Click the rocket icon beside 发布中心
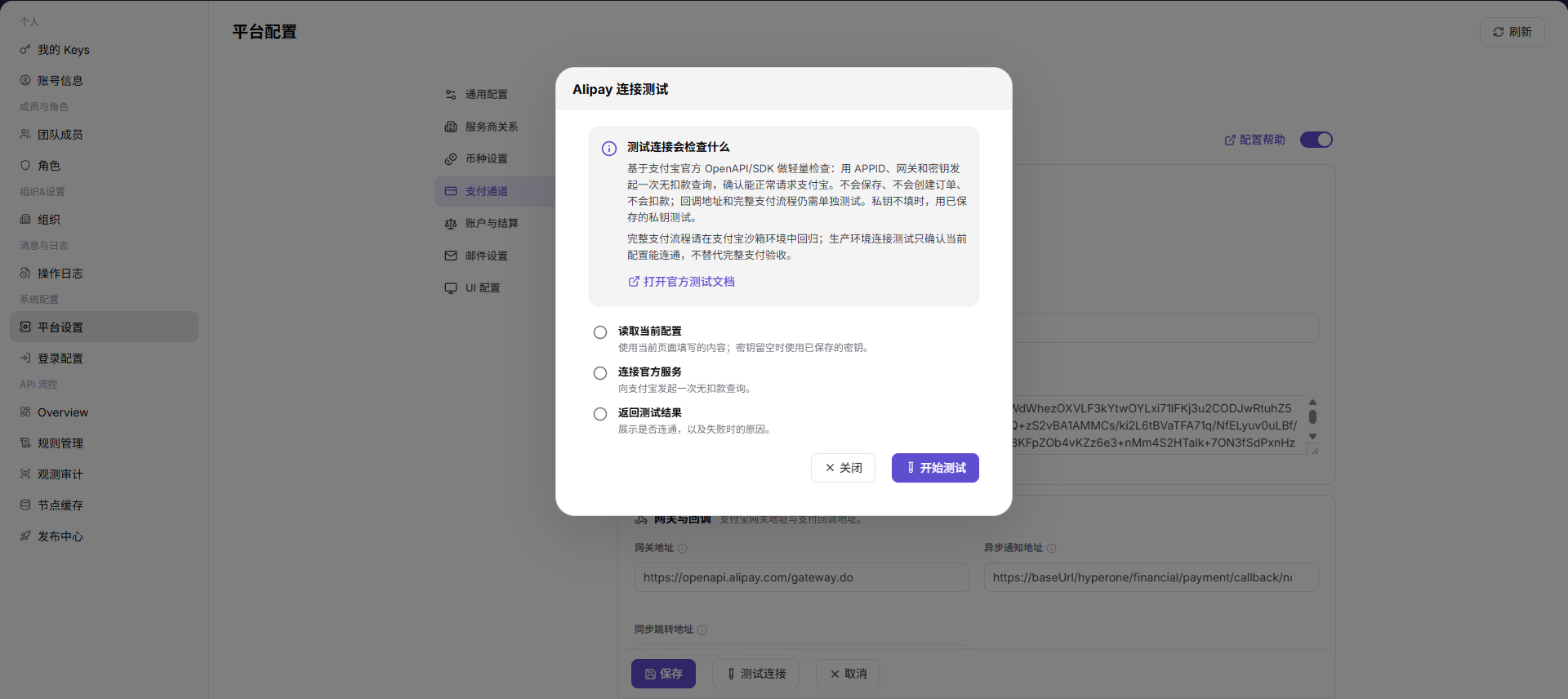 coord(25,536)
